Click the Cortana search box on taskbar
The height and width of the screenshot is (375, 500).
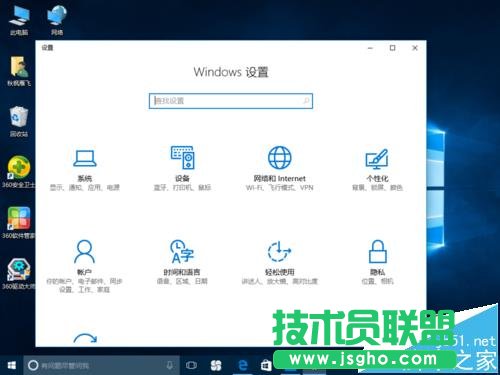[101, 365]
